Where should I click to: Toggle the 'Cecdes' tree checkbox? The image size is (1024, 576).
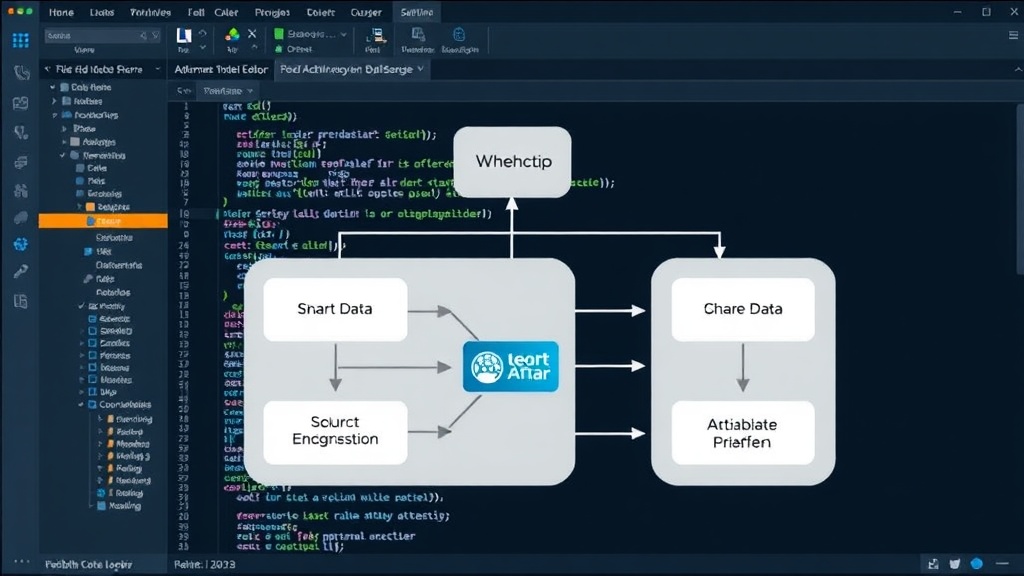tap(93, 343)
